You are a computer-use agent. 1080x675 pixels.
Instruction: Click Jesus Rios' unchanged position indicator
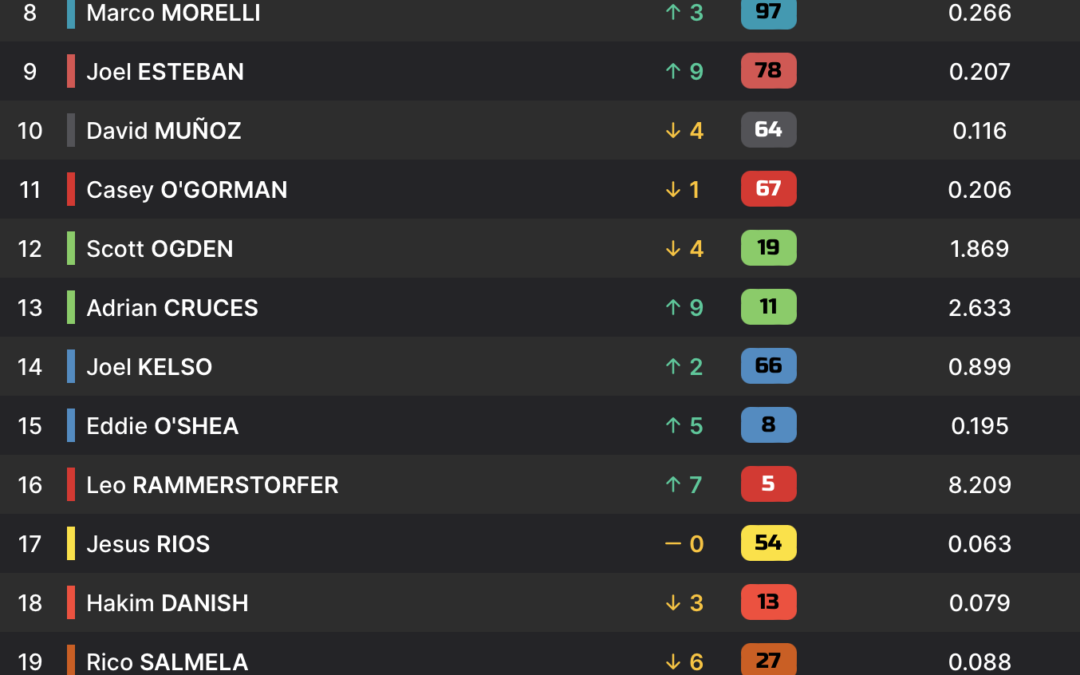pyautogui.click(x=684, y=544)
